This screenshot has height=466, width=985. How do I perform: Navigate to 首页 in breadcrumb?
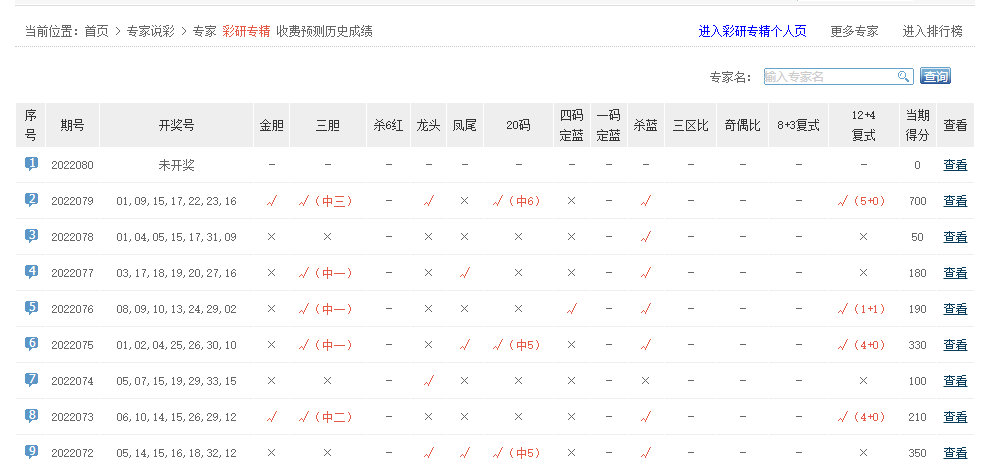97,31
